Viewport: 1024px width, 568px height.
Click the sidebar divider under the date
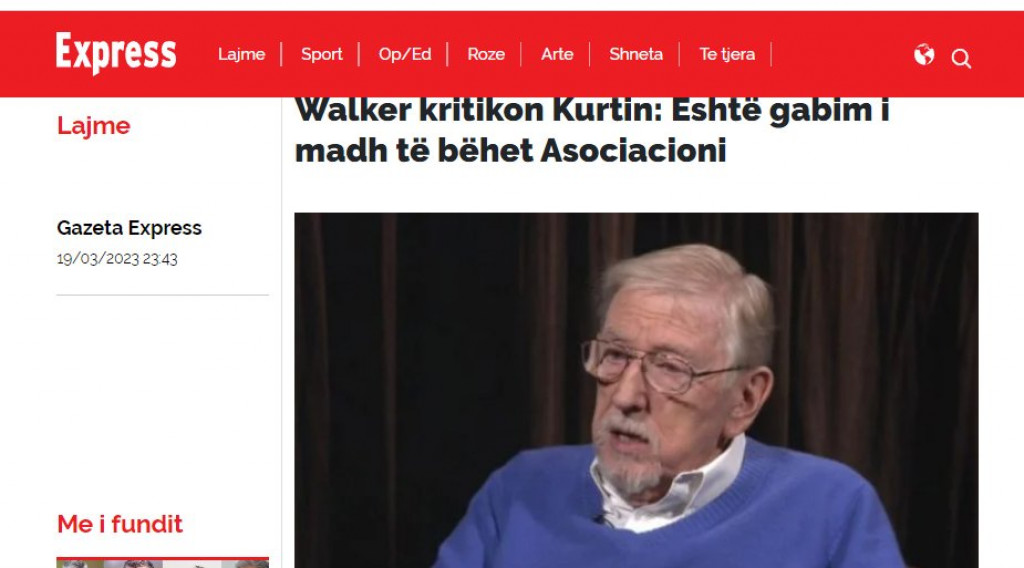pyautogui.click(x=163, y=294)
